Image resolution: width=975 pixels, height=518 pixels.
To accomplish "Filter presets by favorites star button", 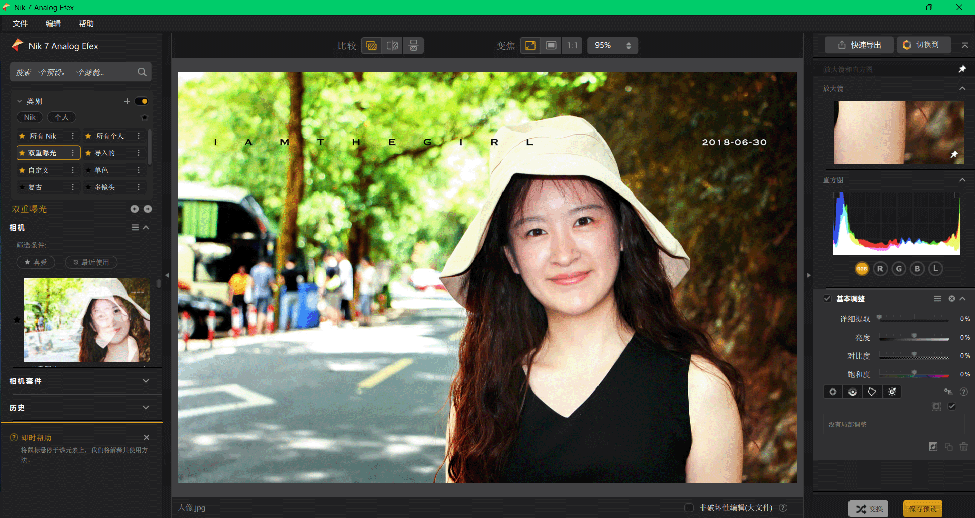I will [x=35, y=262].
